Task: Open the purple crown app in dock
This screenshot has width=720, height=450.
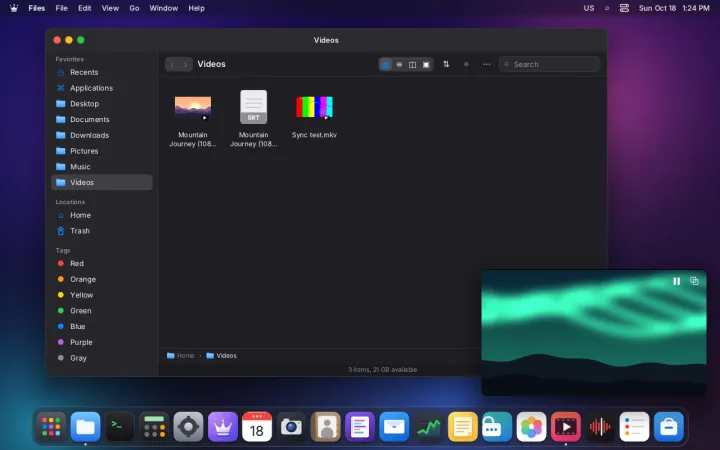Action: click(223, 427)
